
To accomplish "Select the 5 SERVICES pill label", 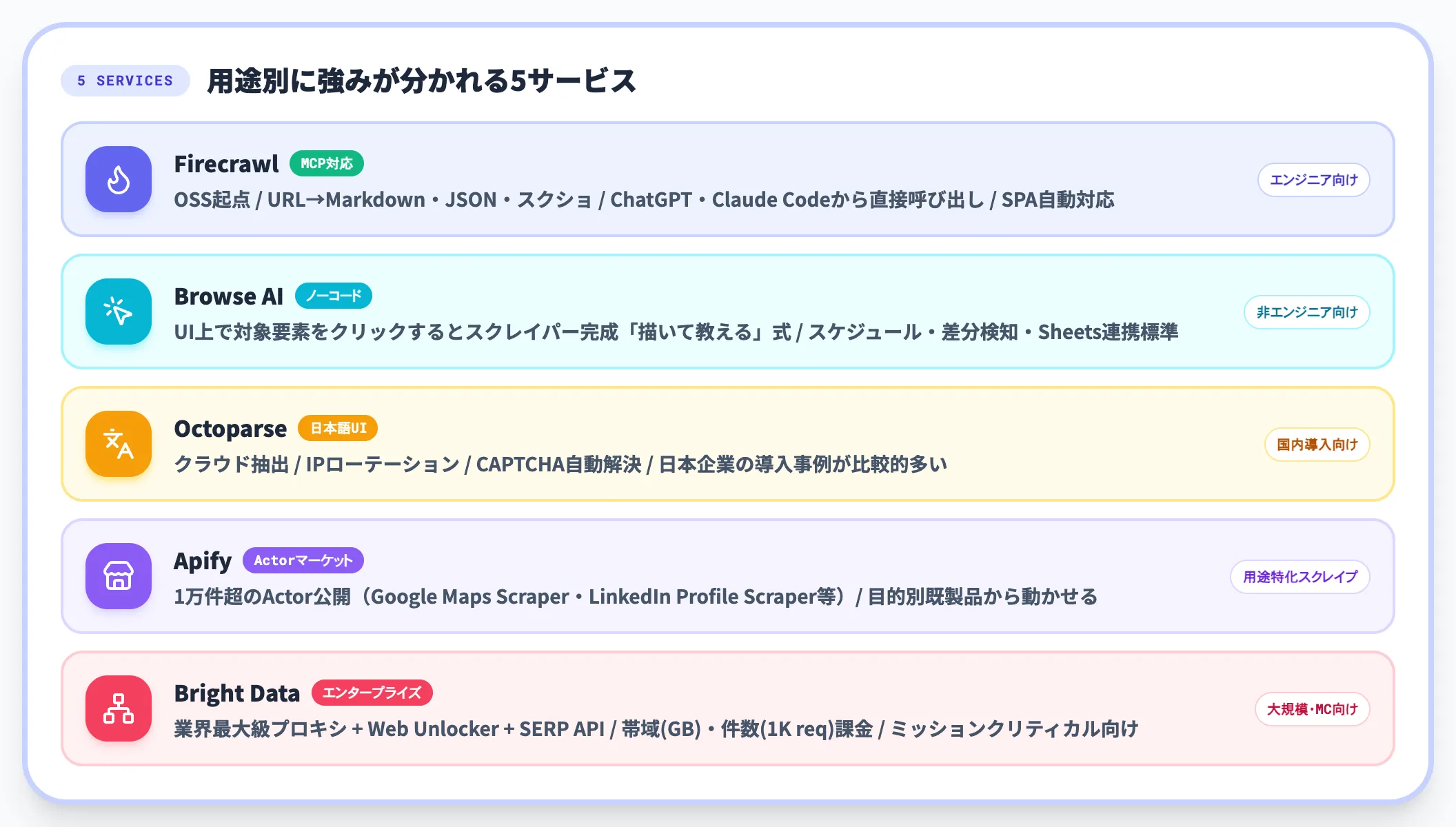I will 125,81.
